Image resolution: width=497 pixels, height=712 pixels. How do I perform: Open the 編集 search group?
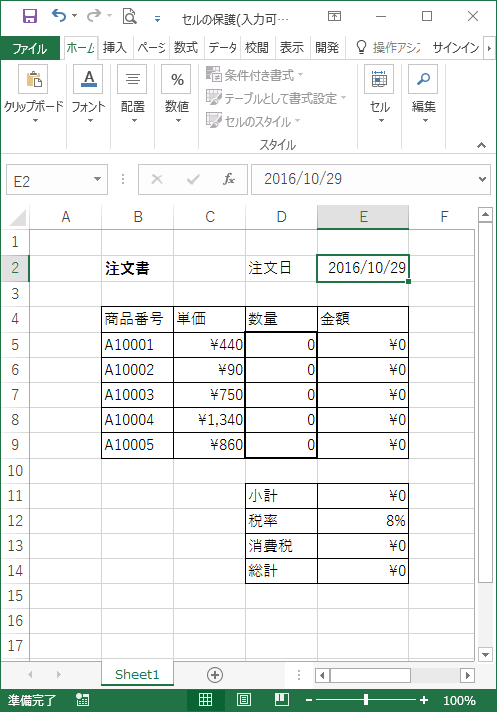[x=423, y=94]
